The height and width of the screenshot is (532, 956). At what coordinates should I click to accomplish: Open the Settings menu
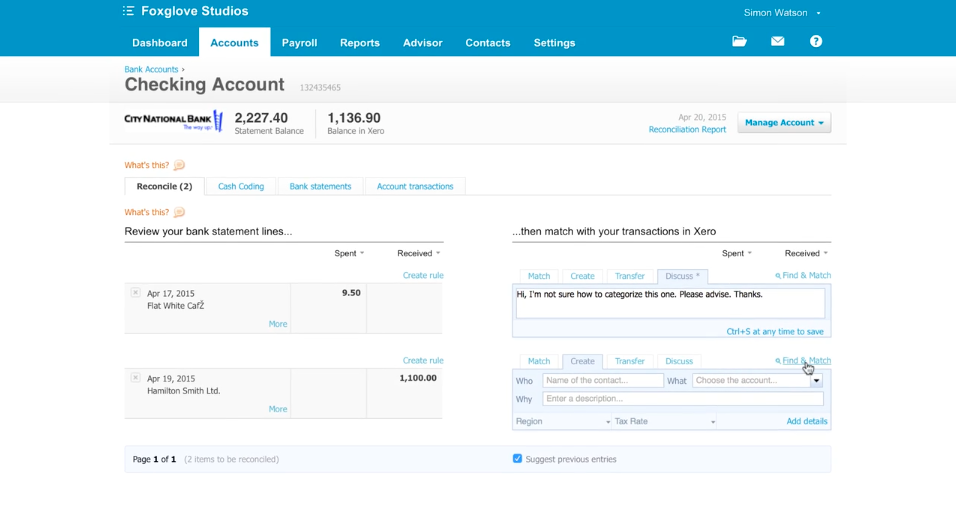point(554,43)
